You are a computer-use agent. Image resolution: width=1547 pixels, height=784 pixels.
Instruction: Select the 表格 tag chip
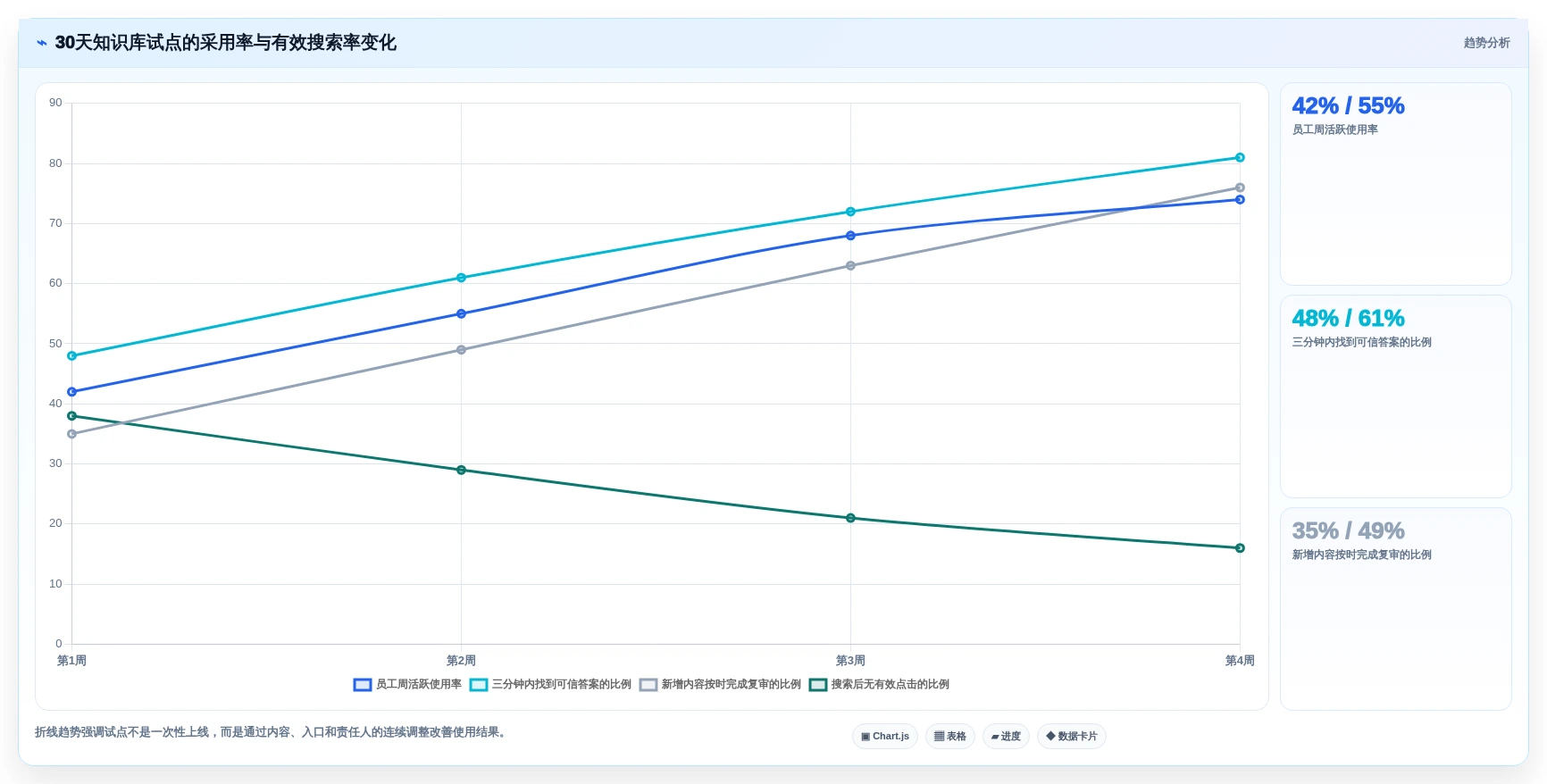950,737
